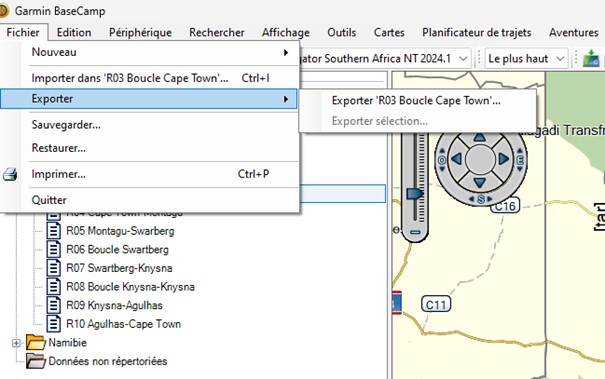The width and height of the screenshot is (605, 379).
Task: Open Planificateur de trajets menu
Action: (477, 32)
